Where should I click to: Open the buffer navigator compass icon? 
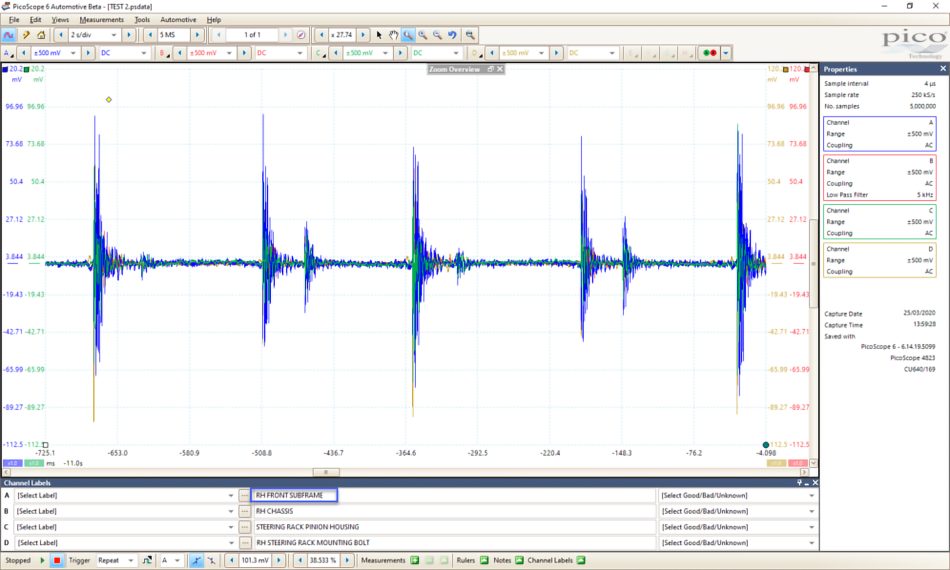[301, 35]
